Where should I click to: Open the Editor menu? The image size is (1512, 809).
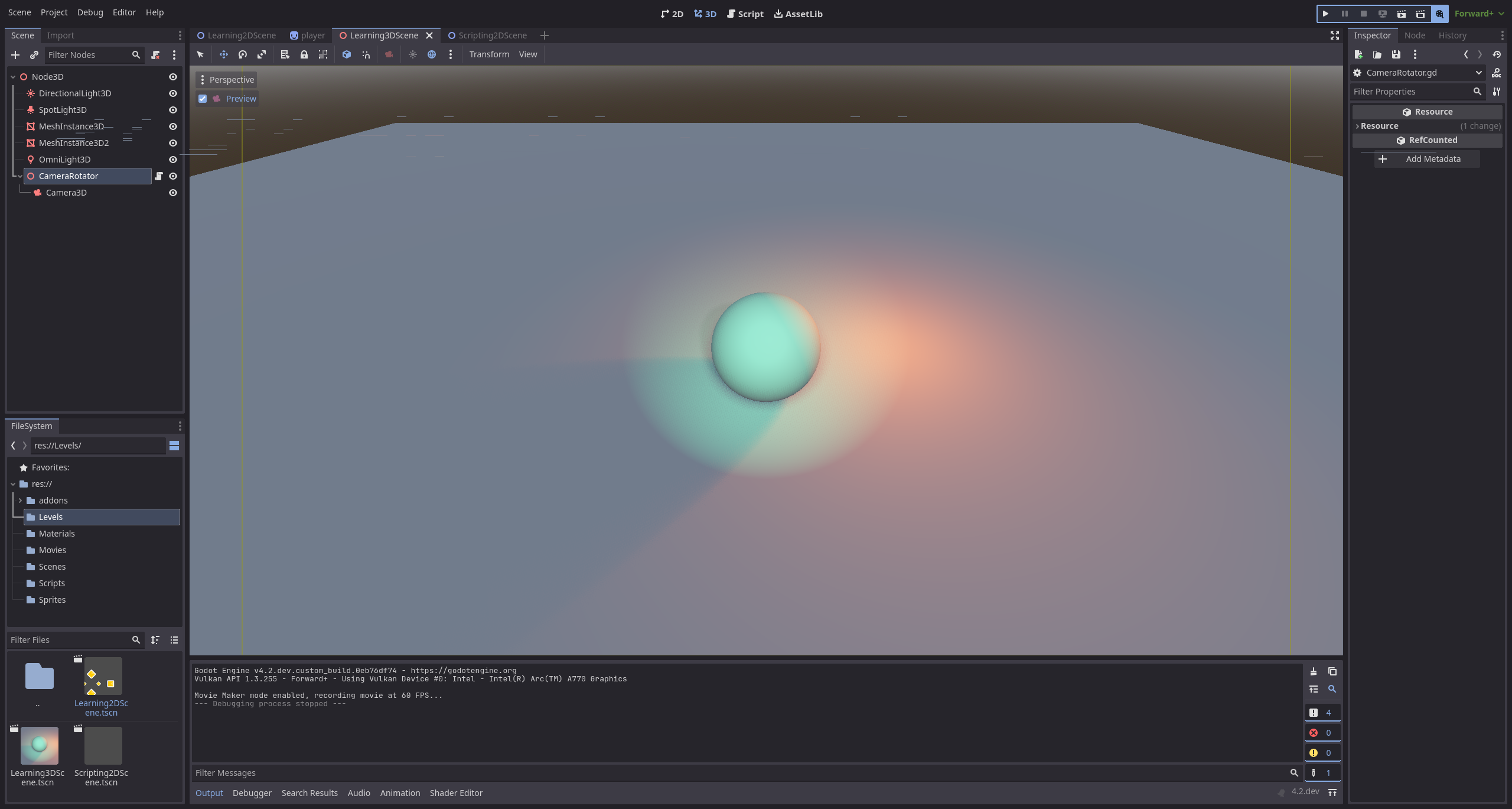(124, 12)
